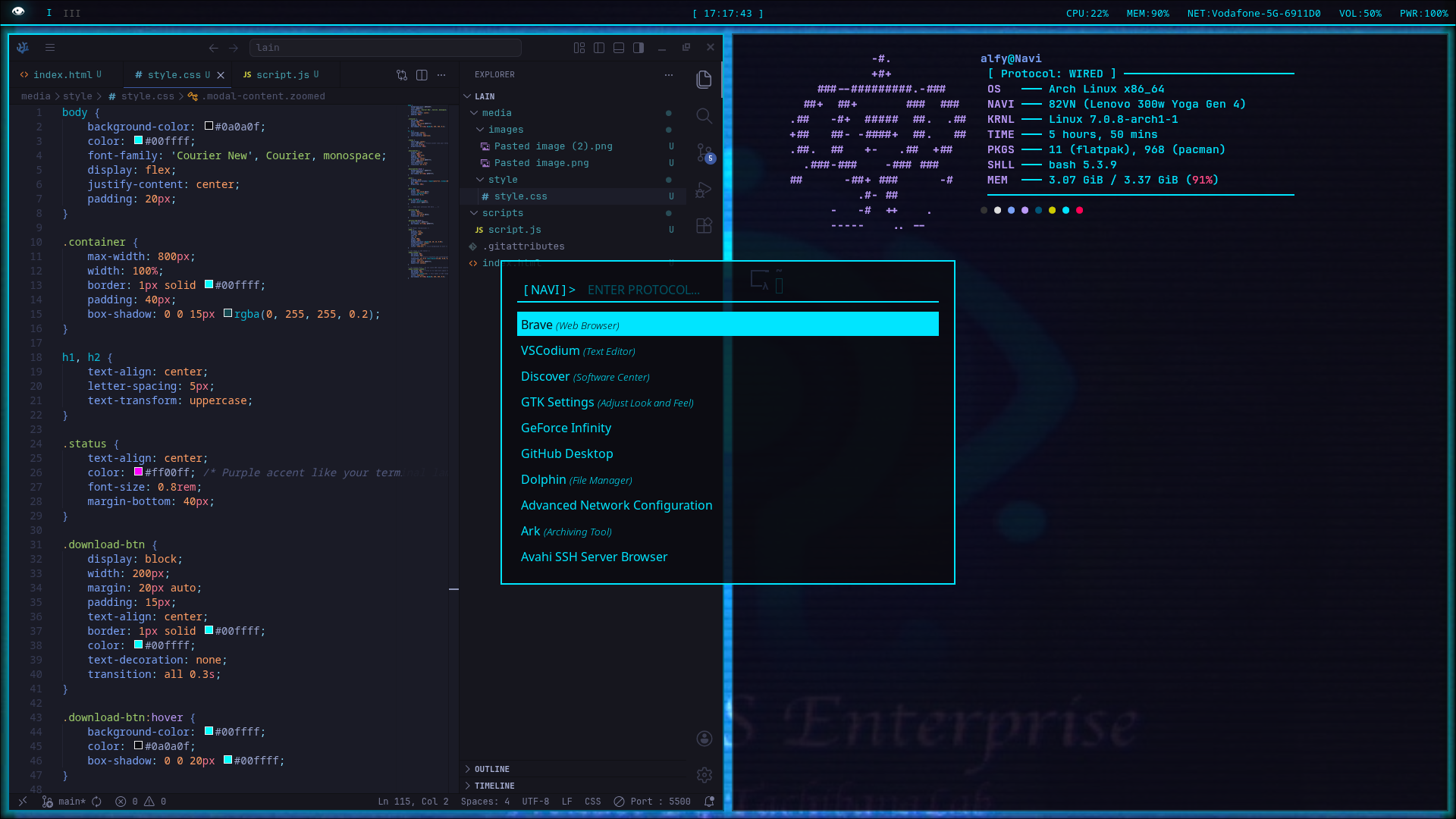Click the CSS language mode indicator
The image size is (1456, 819).
pos(593,802)
